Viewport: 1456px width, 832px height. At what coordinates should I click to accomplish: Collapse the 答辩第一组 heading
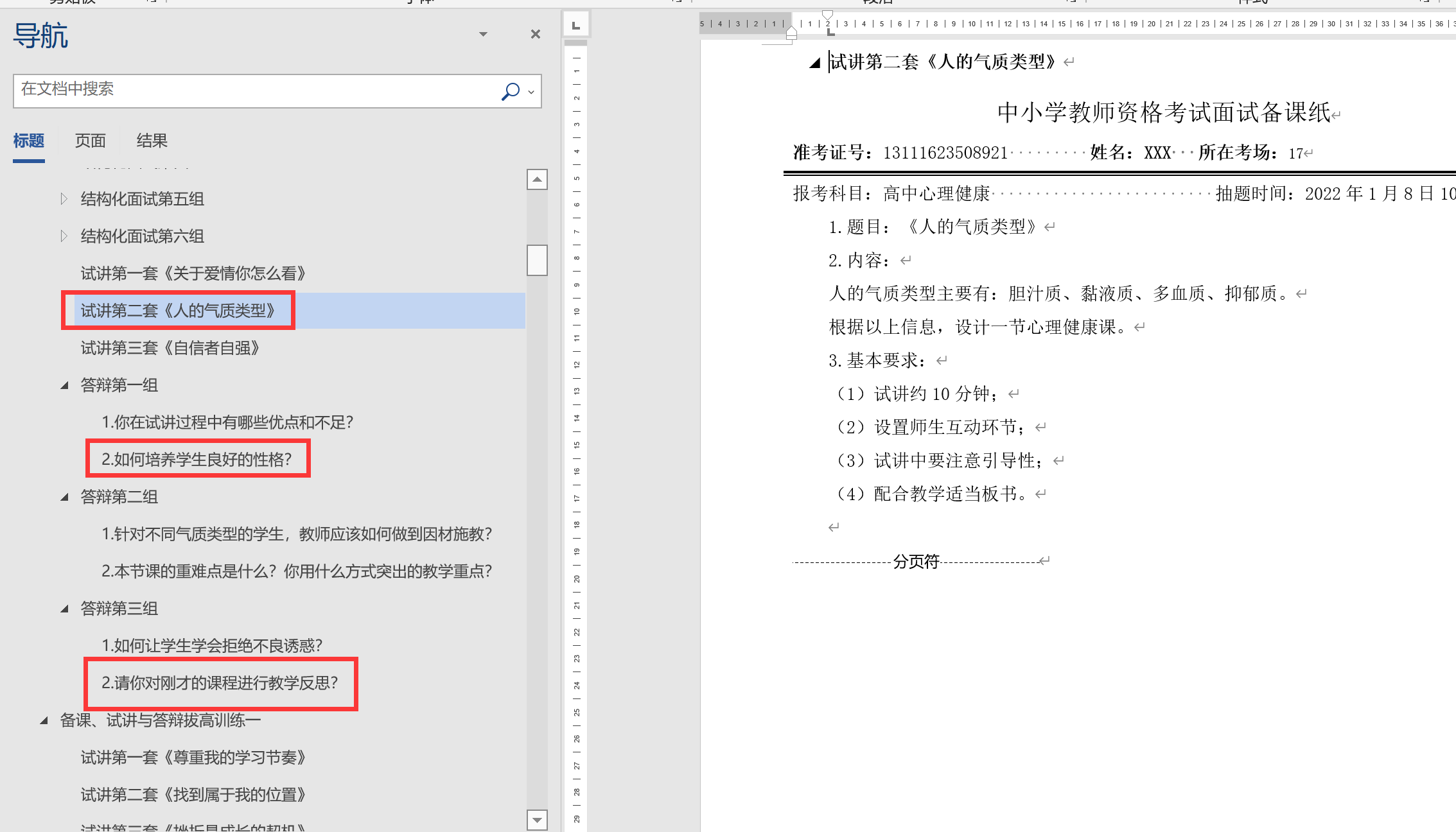pos(64,385)
